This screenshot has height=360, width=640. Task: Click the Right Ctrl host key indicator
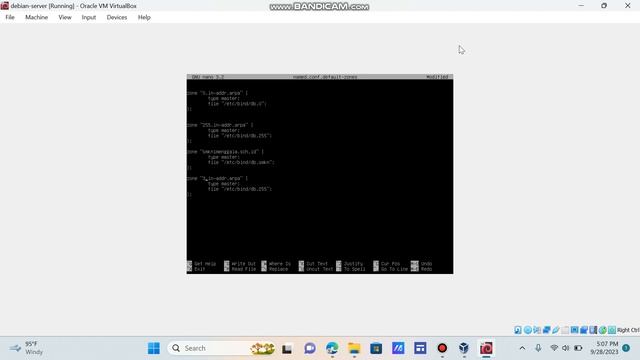[x=628, y=330]
